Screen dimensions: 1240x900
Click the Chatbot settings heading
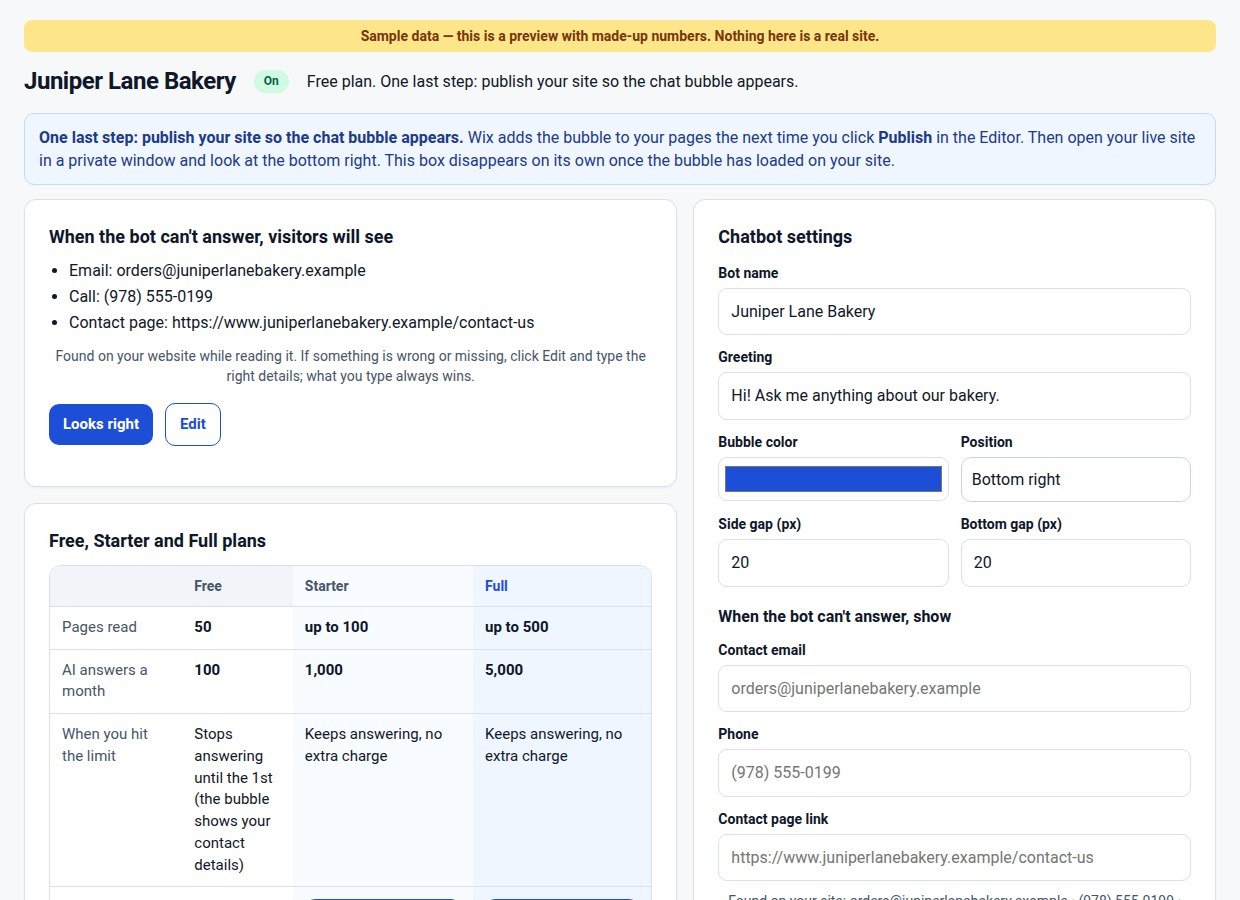click(785, 237)
